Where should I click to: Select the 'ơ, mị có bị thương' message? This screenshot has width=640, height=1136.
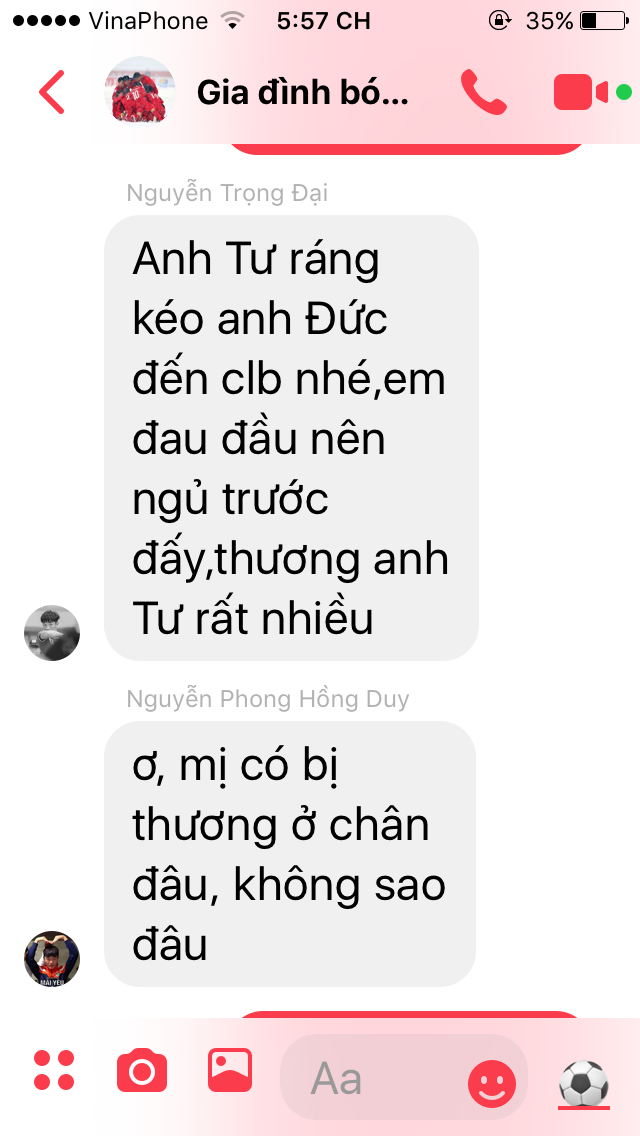[290, 853]
